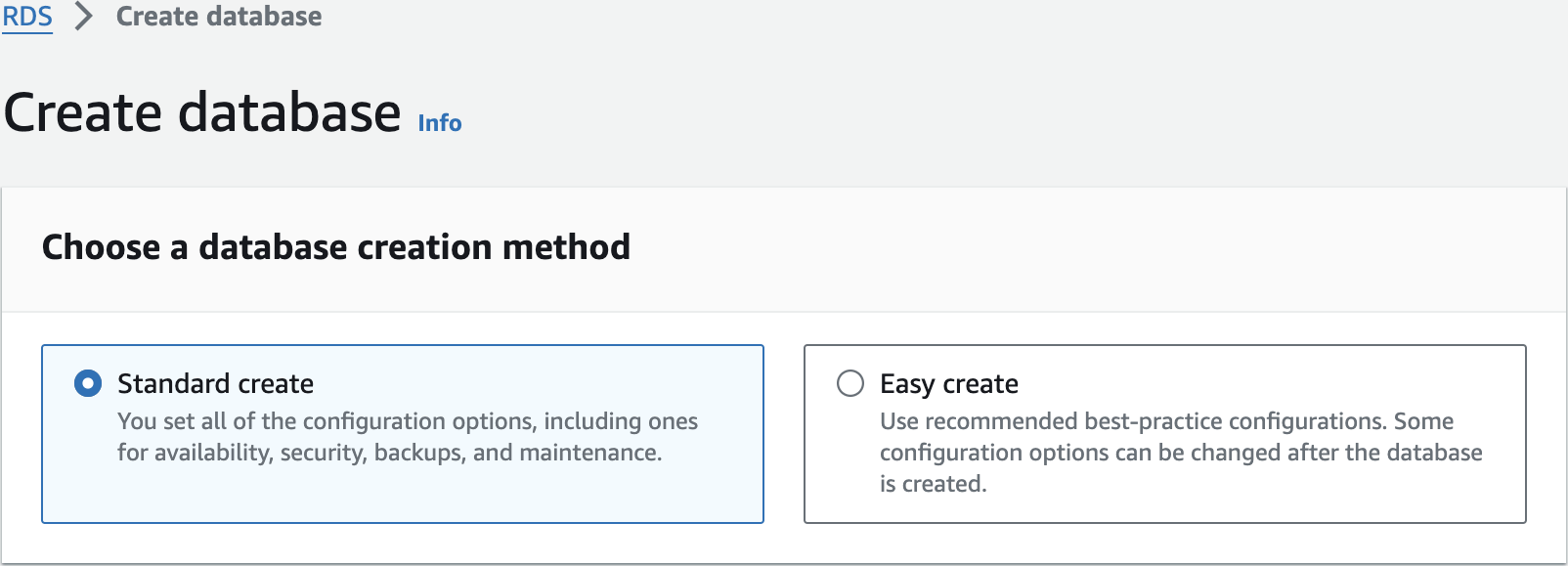
Task: Click the breadcrumb chevron separator
Action: pos(84,17)
